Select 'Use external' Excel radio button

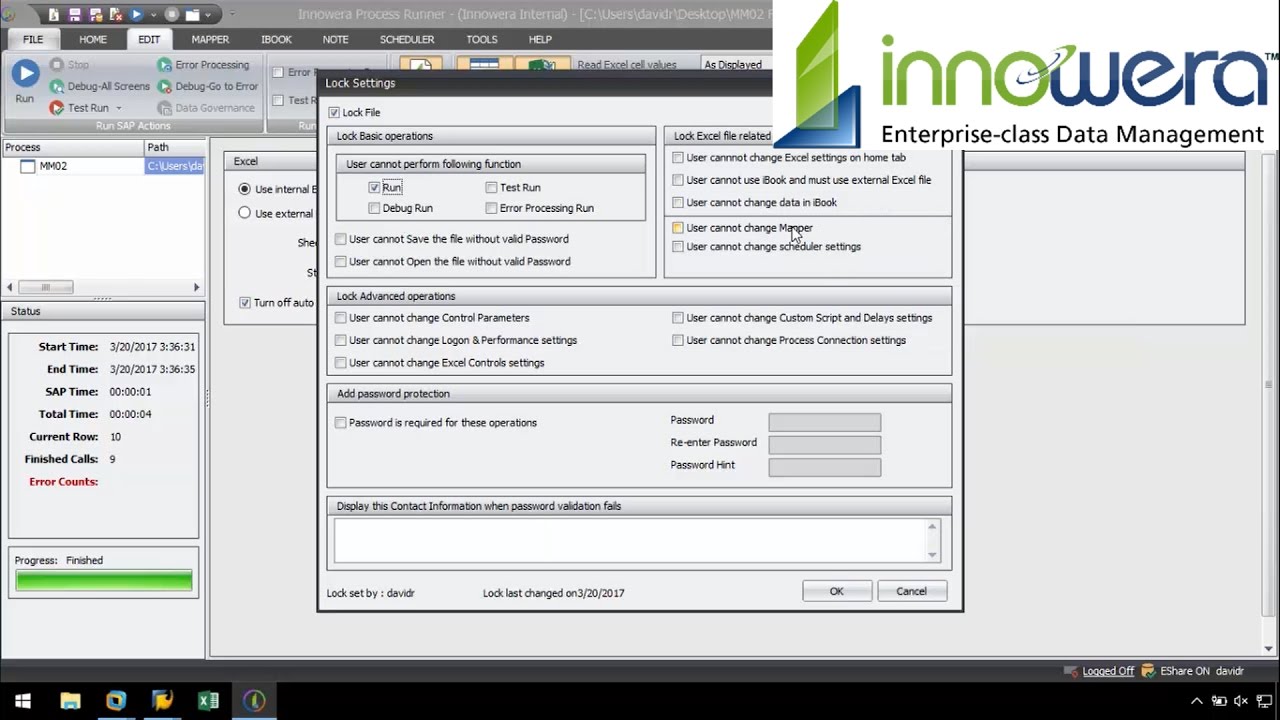pyautogui.click(x=244, y=213)
